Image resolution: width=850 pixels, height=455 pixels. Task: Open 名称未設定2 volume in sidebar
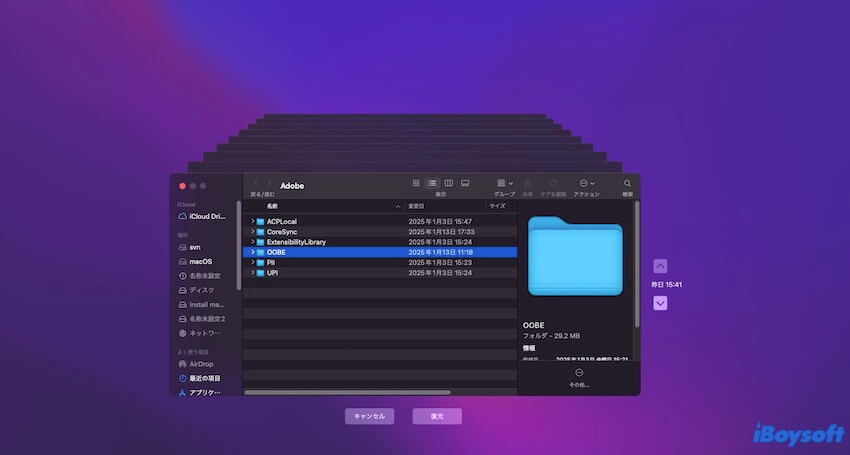pos(207,319)
